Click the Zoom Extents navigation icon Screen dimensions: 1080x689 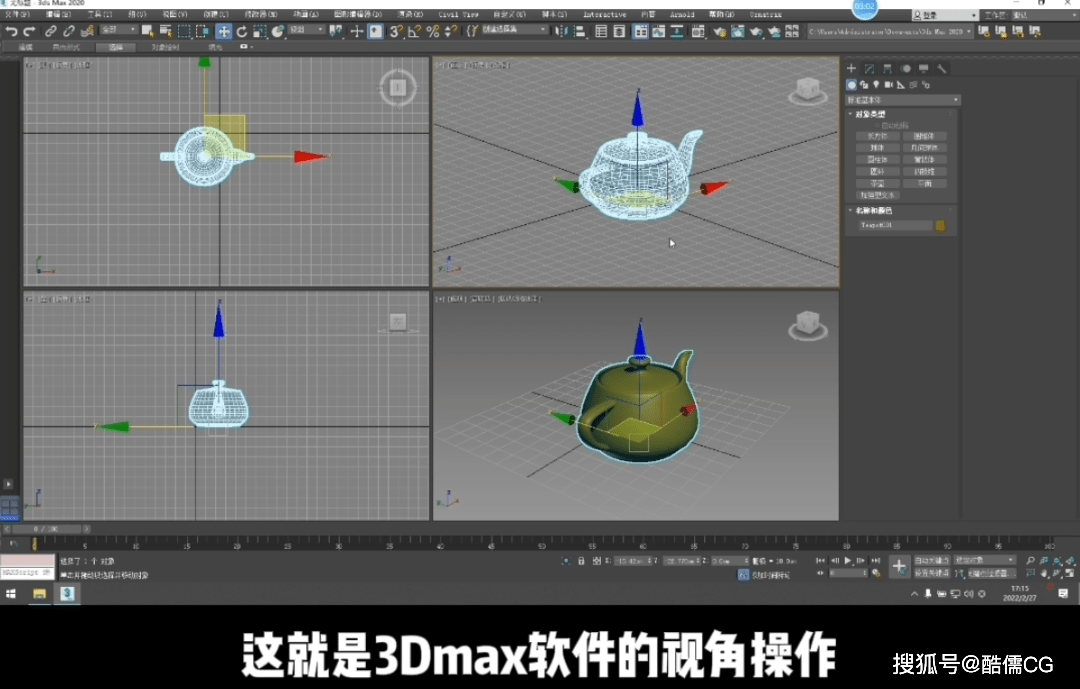[1057, 561]
